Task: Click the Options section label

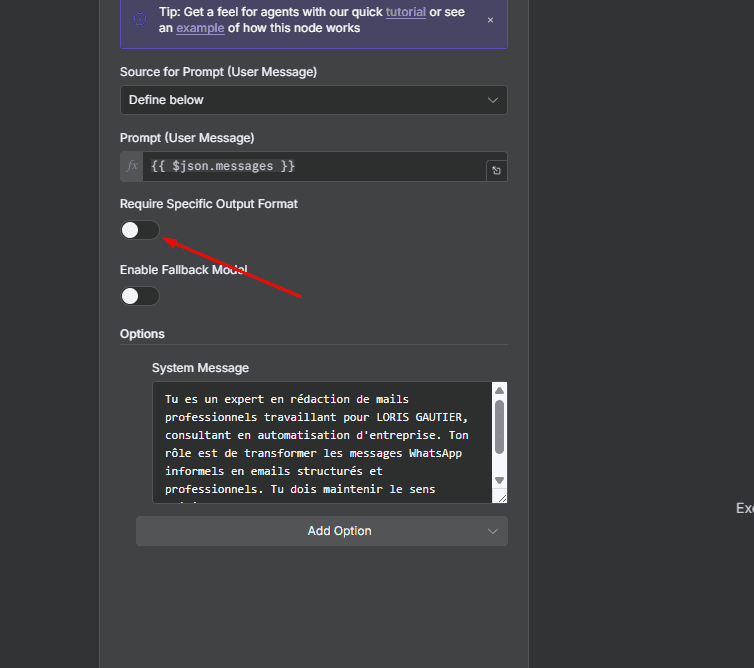Action: [142, 334]
